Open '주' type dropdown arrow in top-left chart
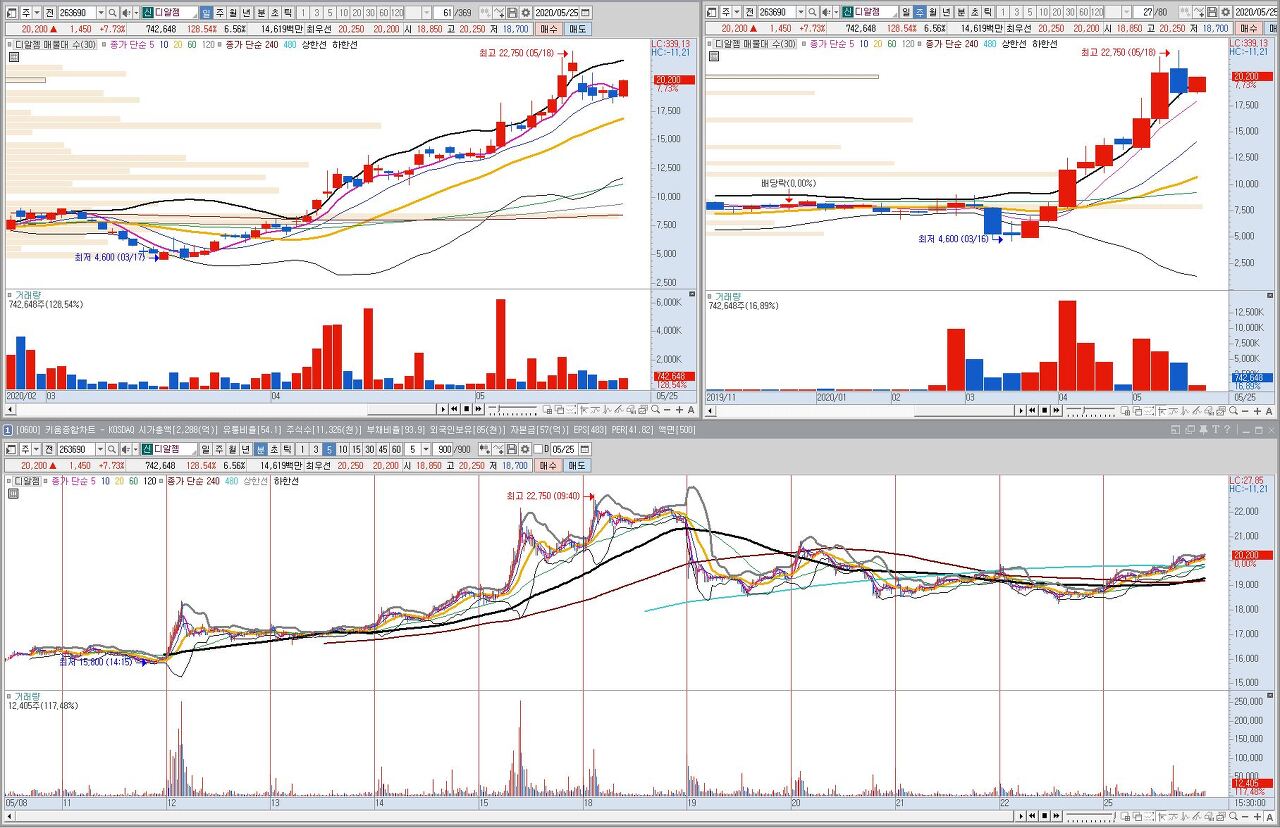The image size is (1280, 828). 36,12
